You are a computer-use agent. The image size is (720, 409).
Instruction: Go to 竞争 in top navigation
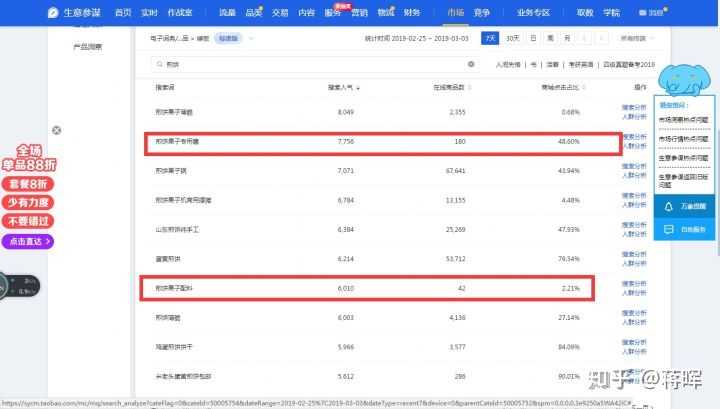(482, 13)
